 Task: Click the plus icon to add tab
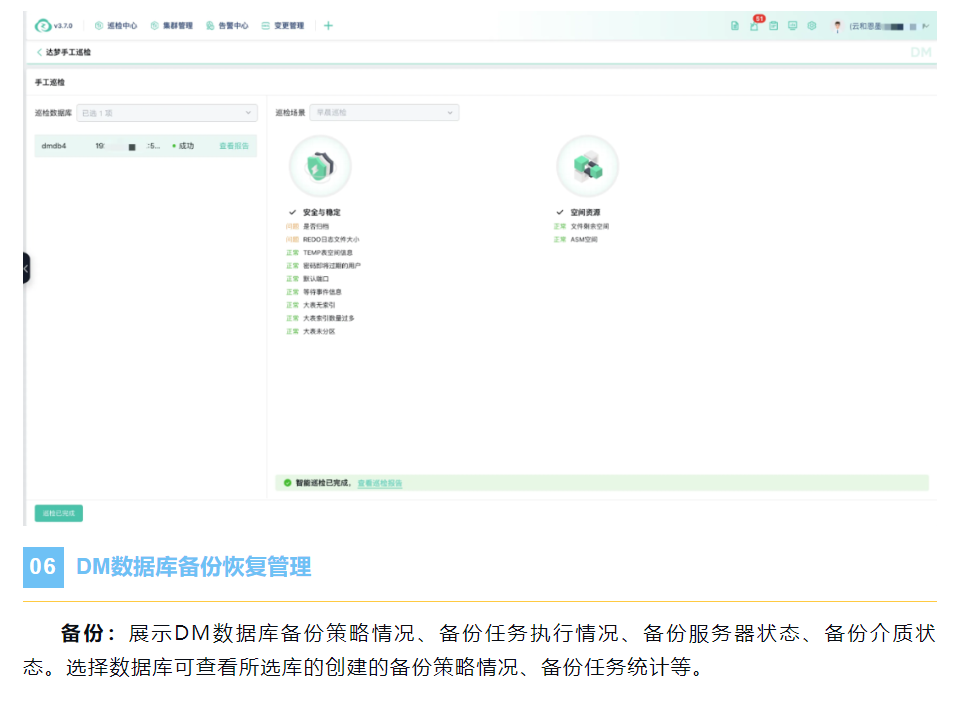[328, 26]
